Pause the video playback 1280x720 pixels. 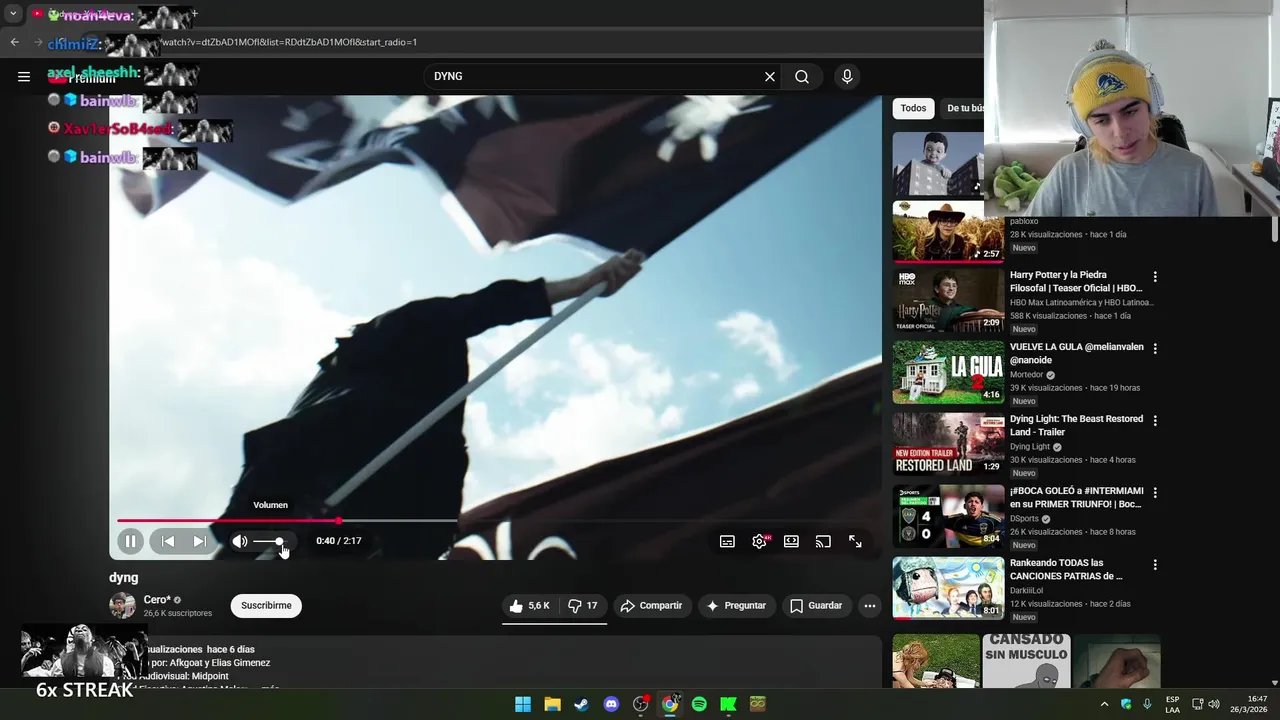click(x=130, y=541)
